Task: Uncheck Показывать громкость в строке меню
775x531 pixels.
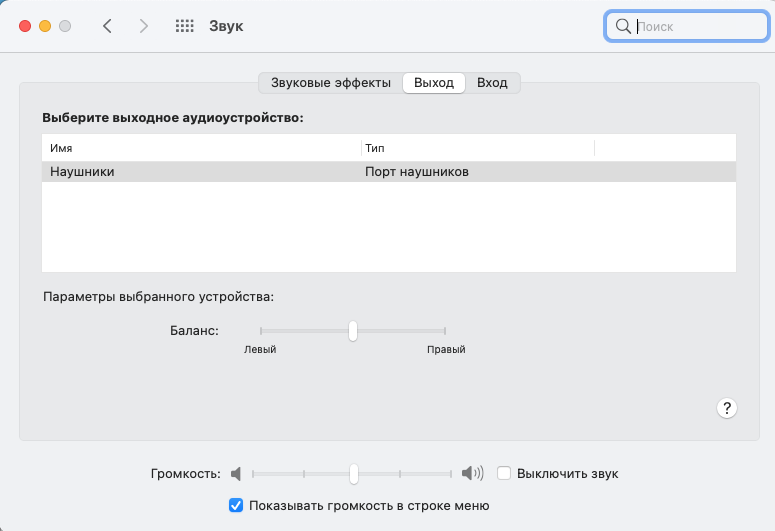Action: (x=236, y=505)
